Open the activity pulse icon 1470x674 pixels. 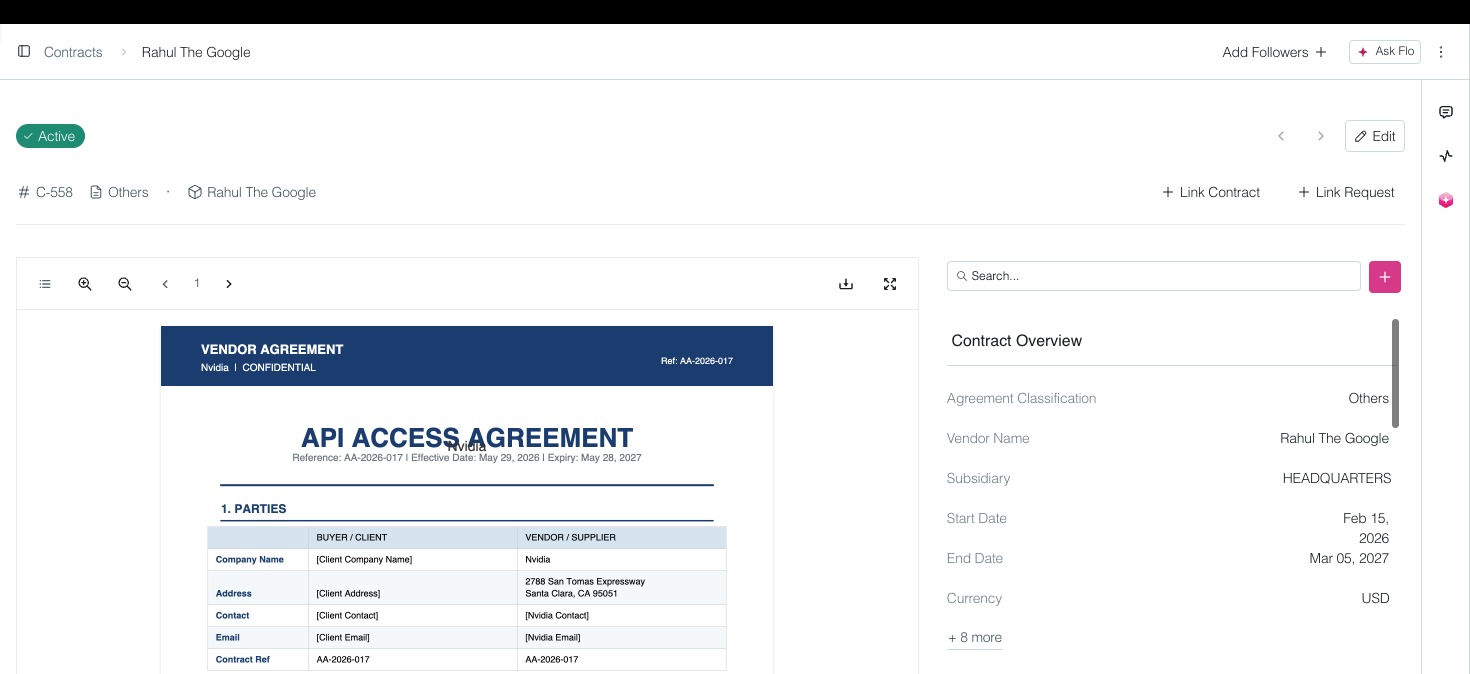[1446, 156]
